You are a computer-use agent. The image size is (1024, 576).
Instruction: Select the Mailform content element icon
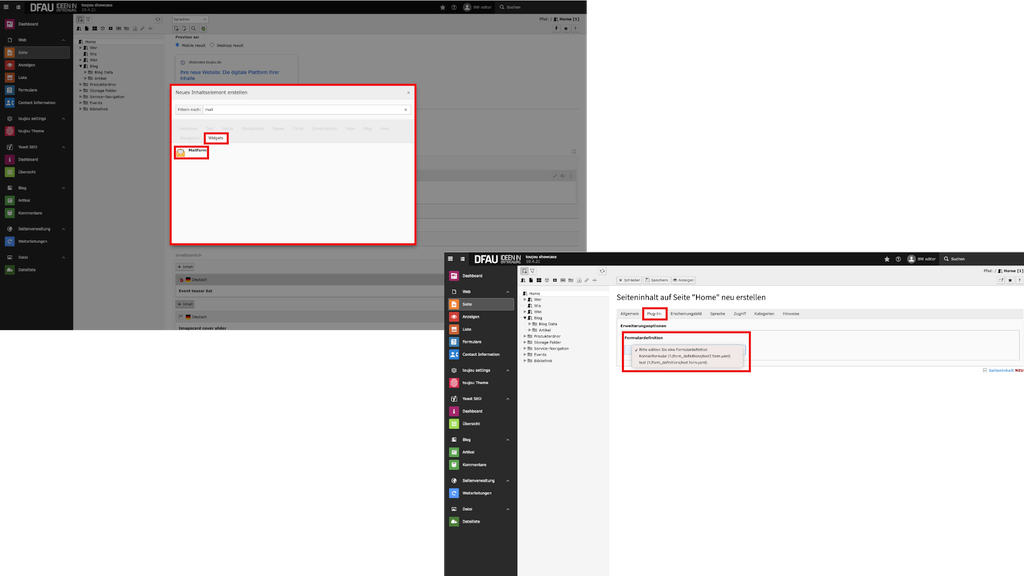point(181,152)
